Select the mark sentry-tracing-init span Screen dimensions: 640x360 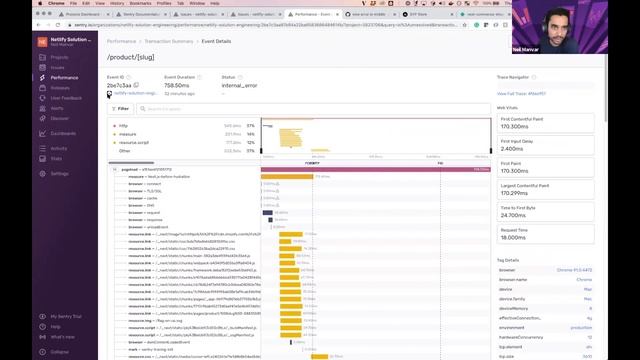coord(151,349)
